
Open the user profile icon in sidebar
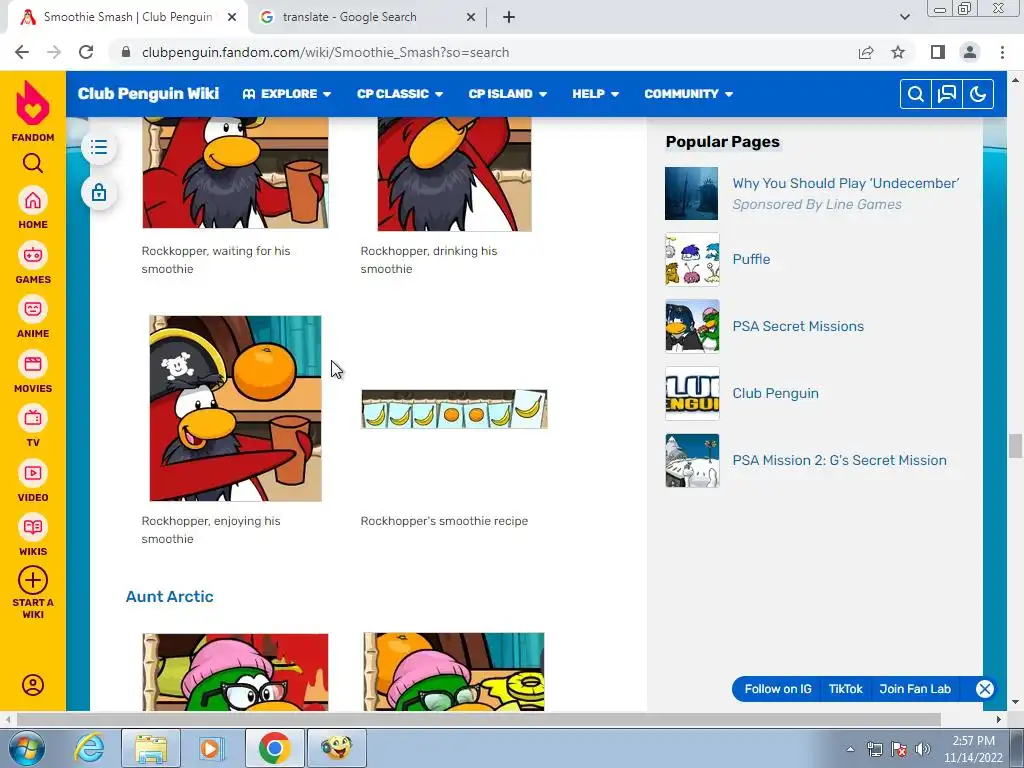pos(33,684)
